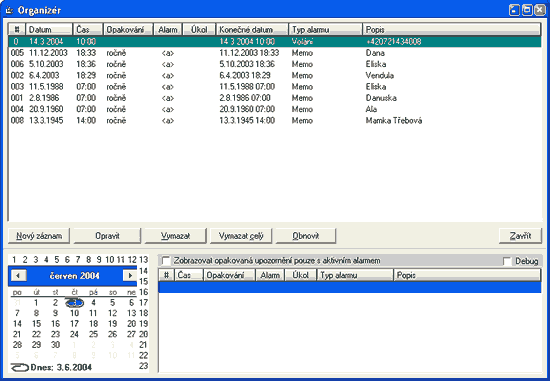
Task: Select day 15 in the calendar
Action: pos(36,323)
